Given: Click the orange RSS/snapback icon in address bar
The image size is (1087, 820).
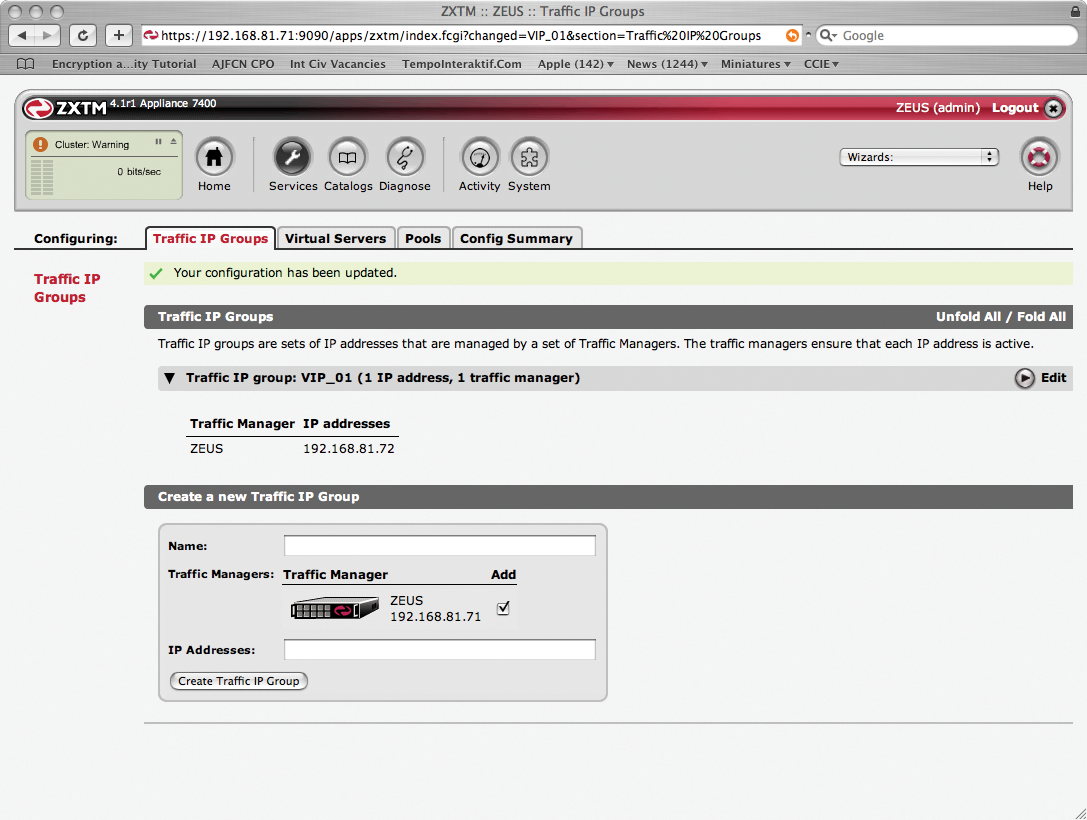Looking at the screenshot, I should (792, 35).
